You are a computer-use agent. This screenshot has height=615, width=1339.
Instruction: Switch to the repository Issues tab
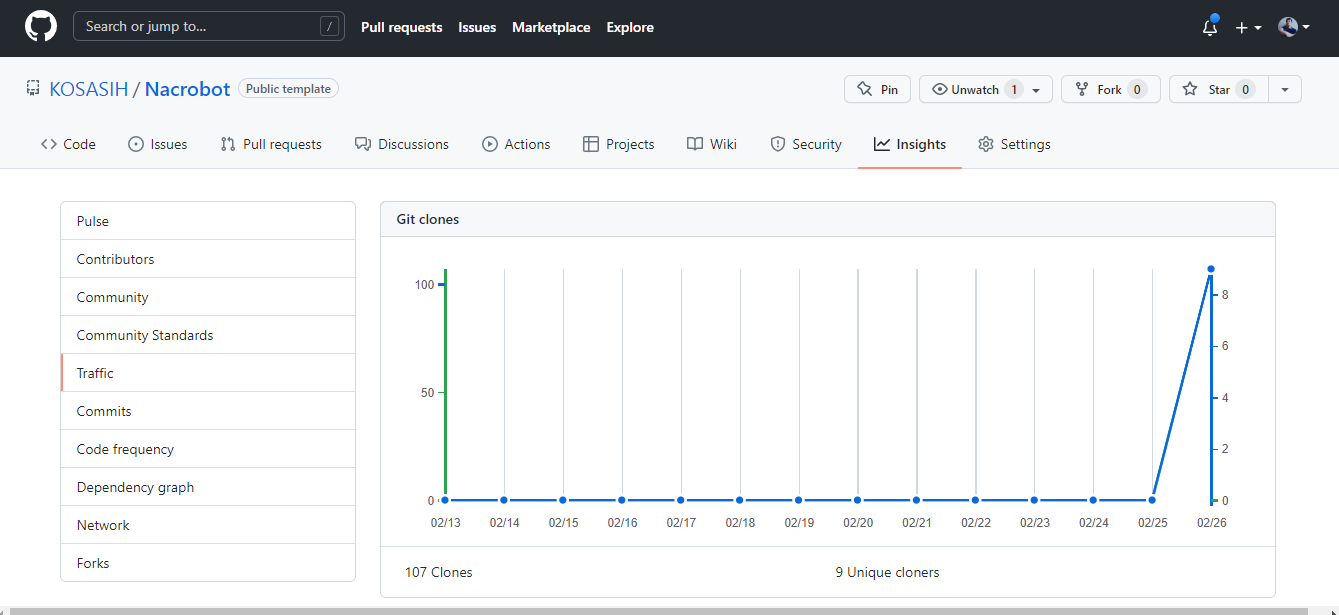(x=158, y=144)
